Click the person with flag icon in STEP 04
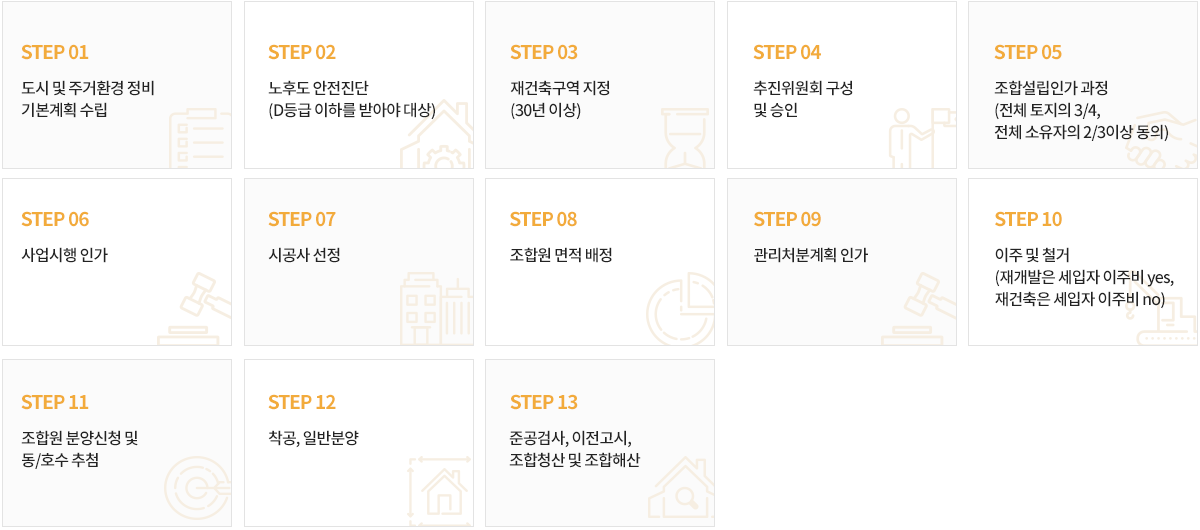This screenshot has height=530, width=1200. coord(917,137)
